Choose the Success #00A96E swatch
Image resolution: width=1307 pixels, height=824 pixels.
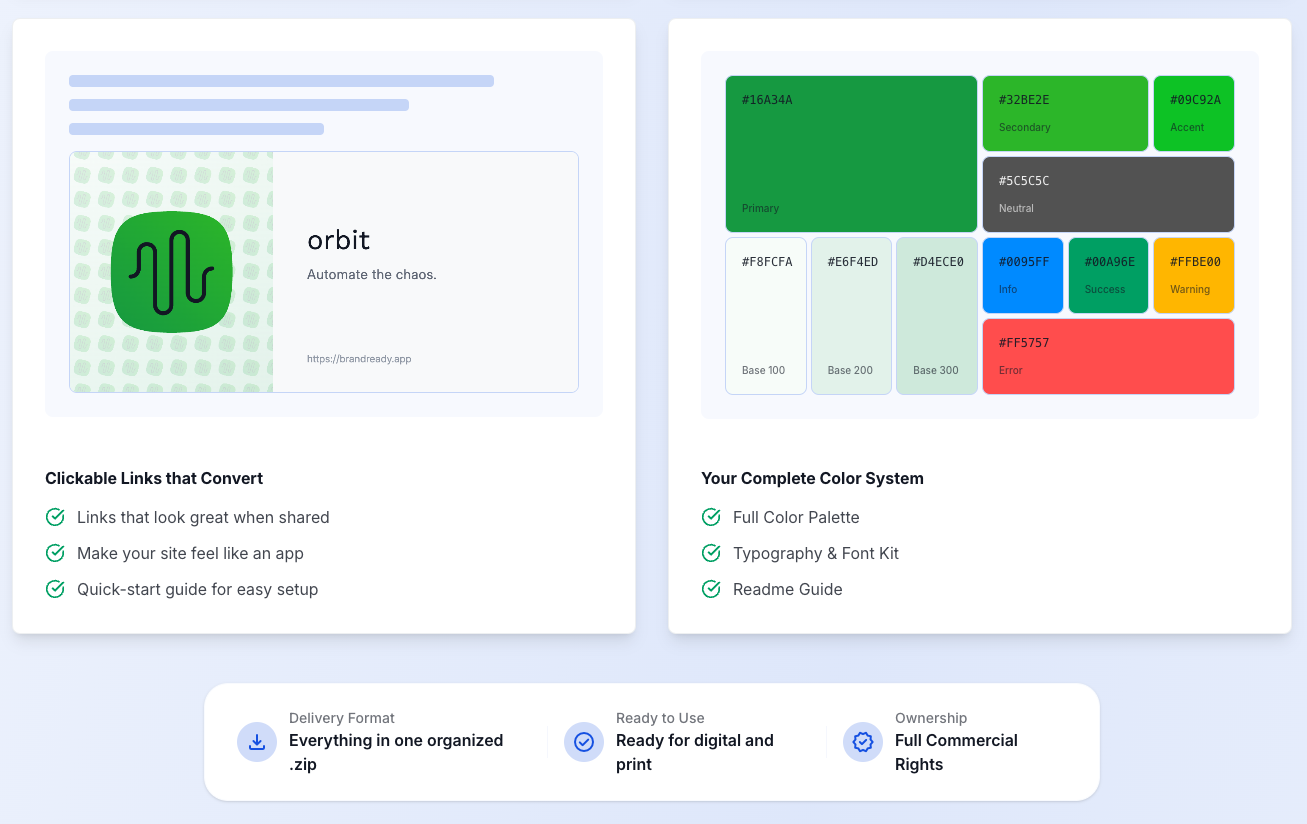pos(1108,275)
